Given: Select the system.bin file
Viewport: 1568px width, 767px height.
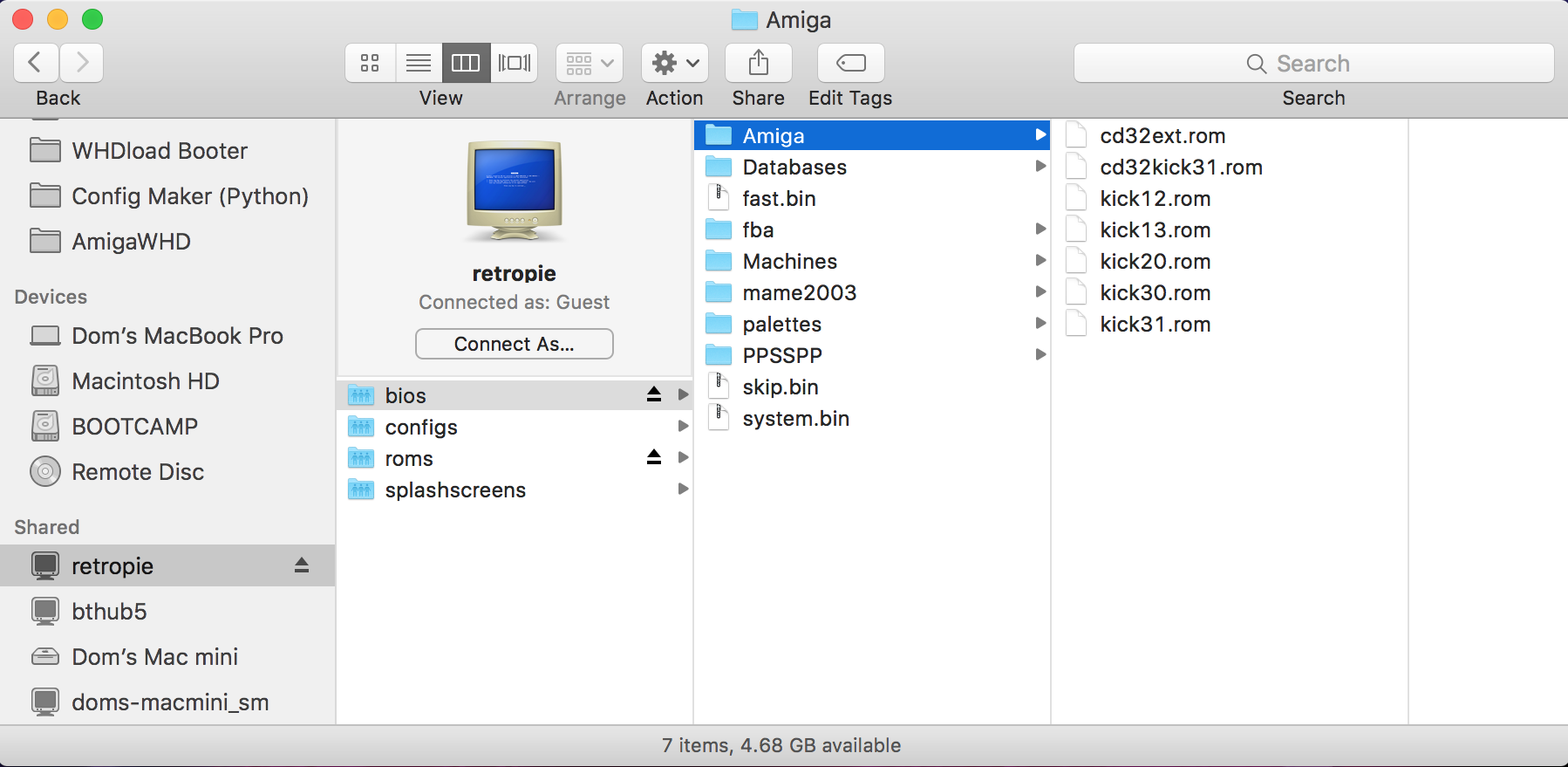Looking at the screenshot, I should [x=872, y=418].
